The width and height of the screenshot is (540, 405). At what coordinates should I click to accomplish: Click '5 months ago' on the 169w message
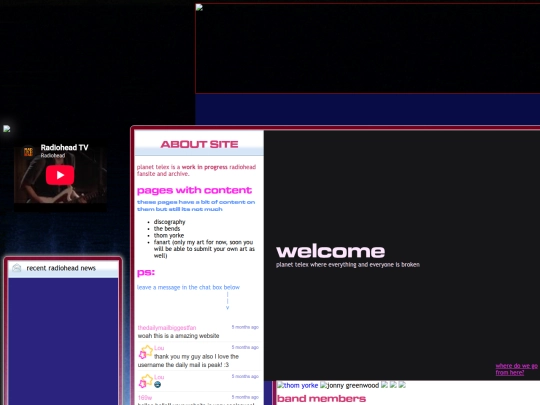pyautogui.click(x=245, y=397)
